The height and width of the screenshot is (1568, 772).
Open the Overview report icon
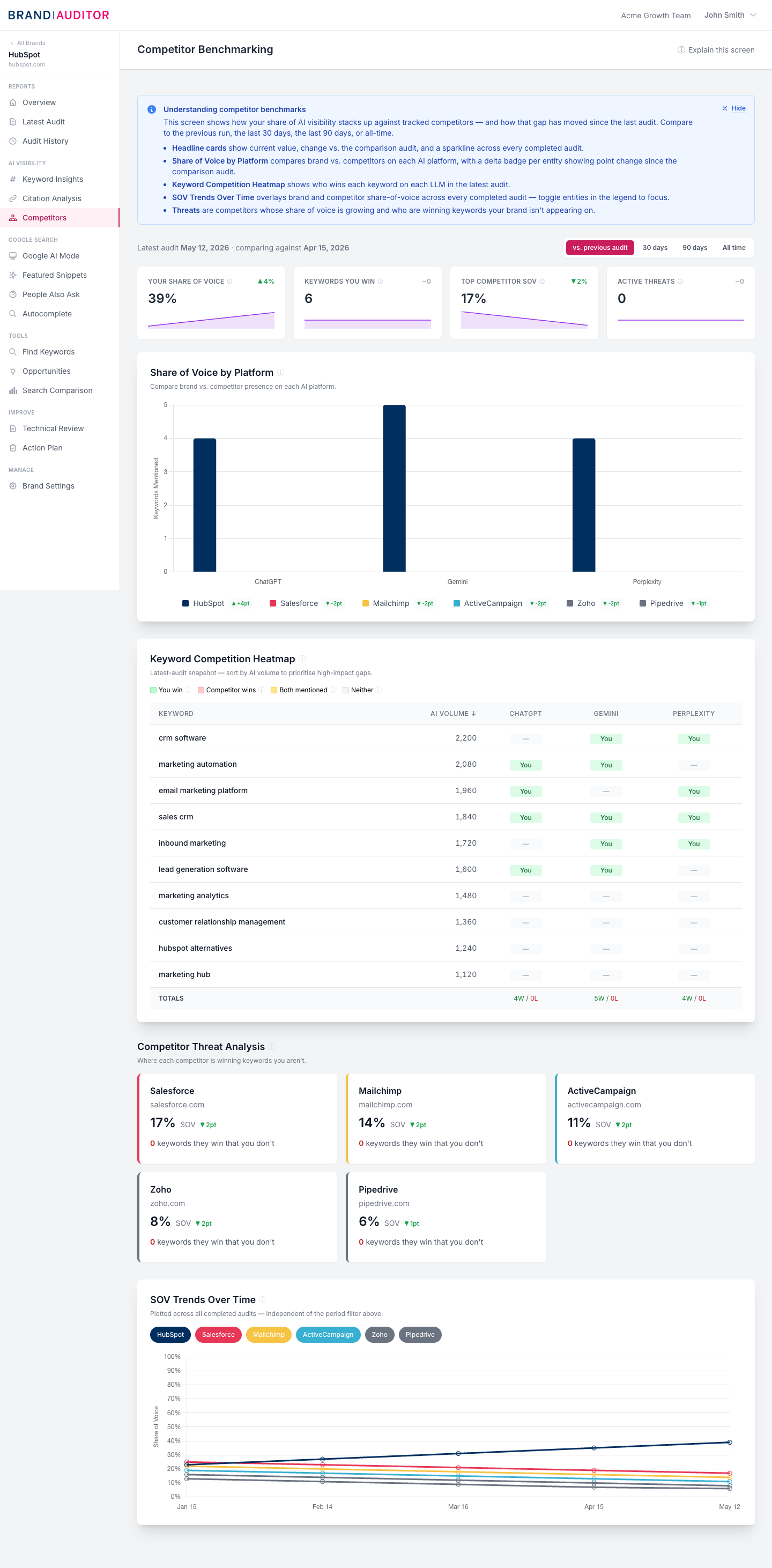[13, 102]
